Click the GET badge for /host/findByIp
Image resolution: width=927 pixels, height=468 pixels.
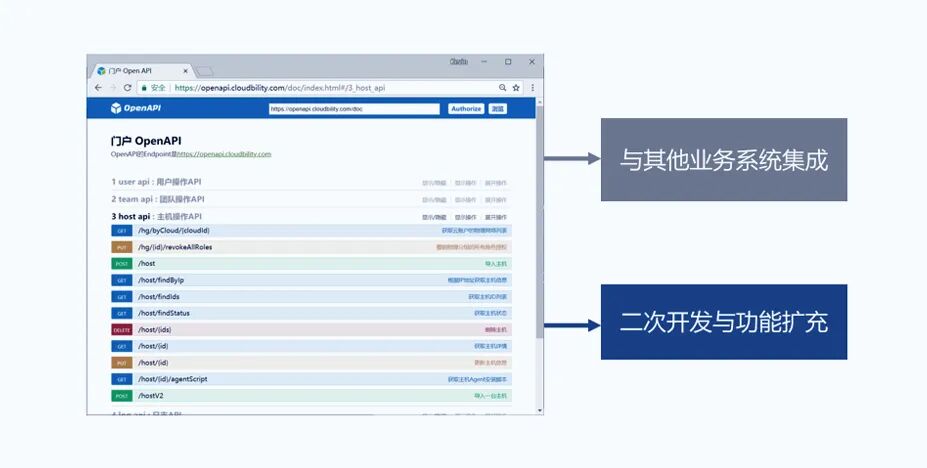121,281
